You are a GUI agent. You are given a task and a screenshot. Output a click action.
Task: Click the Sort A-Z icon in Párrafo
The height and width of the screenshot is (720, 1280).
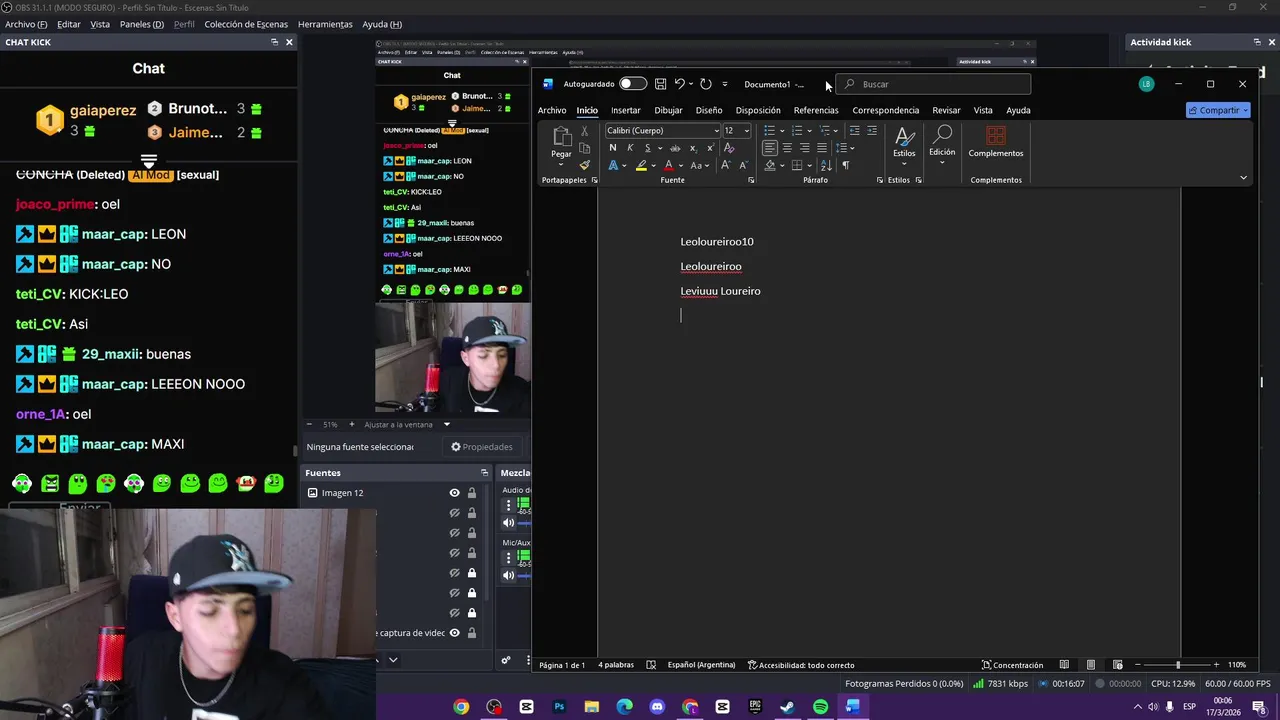(x=826, y=165)
